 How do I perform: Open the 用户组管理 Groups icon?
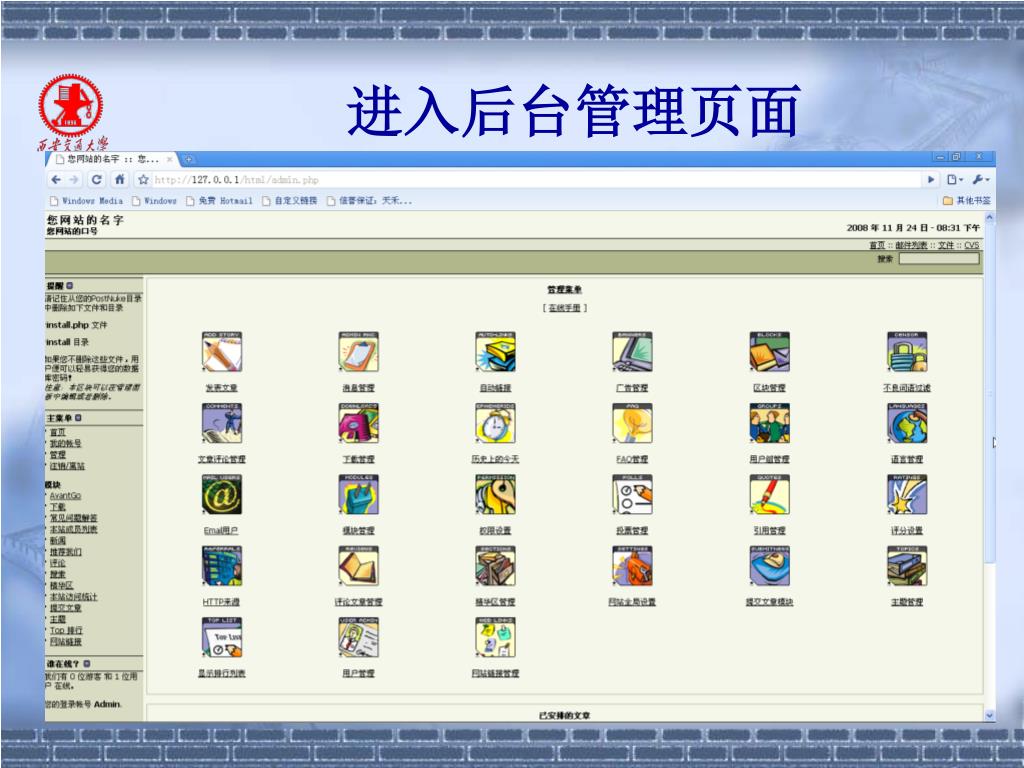tap(769, 423)
